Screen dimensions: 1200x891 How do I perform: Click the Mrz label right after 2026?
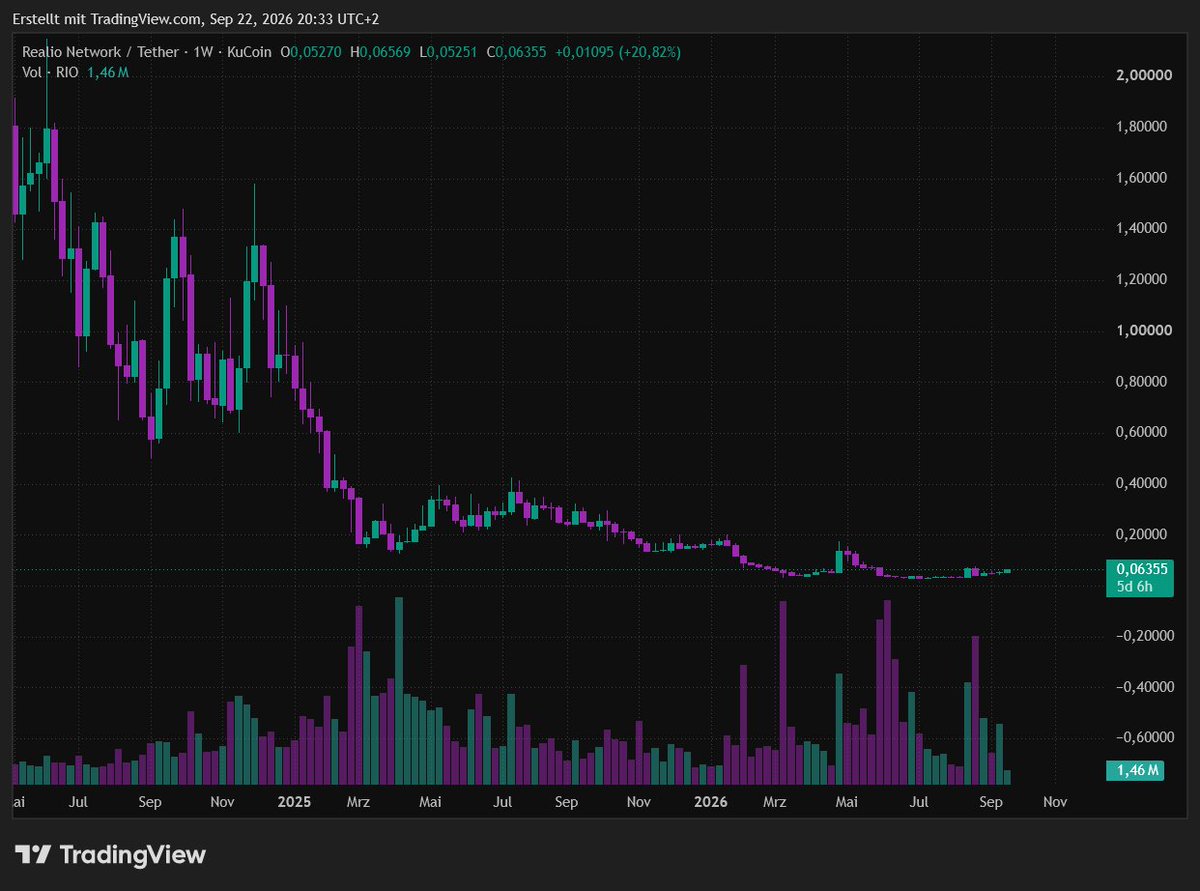[x=774, y=802]
